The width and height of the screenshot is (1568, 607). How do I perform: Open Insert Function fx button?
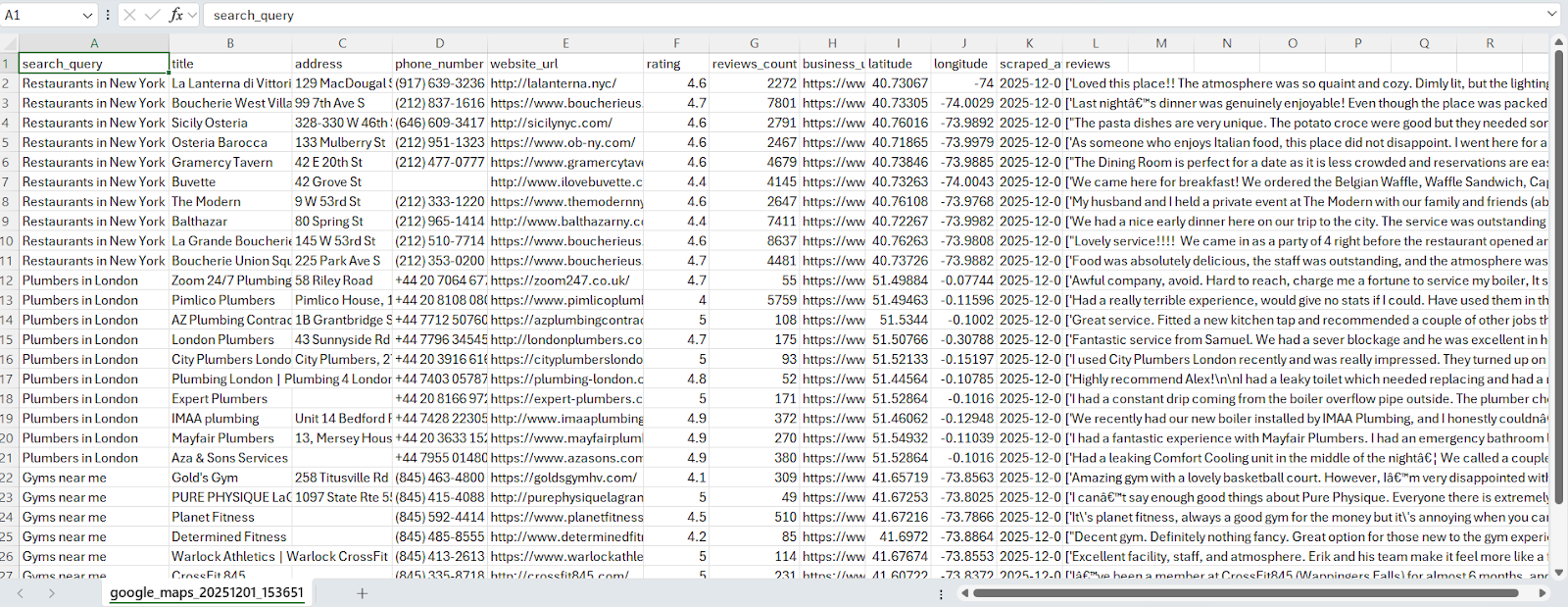coord(175,15)
